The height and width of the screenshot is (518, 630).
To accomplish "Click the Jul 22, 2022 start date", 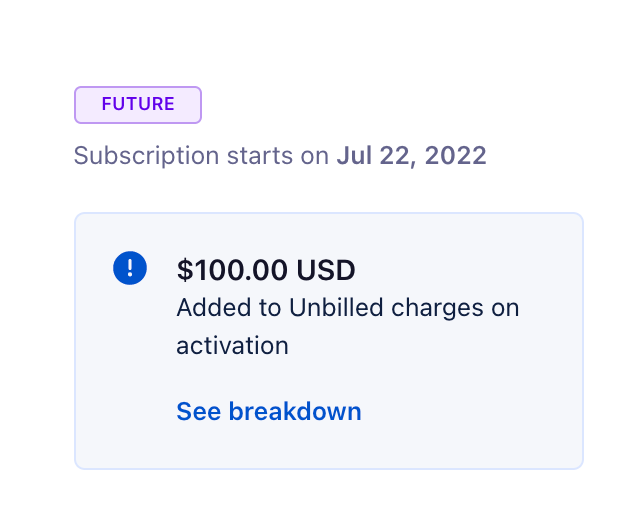I will pyautogui.click(x=411, y=156).
